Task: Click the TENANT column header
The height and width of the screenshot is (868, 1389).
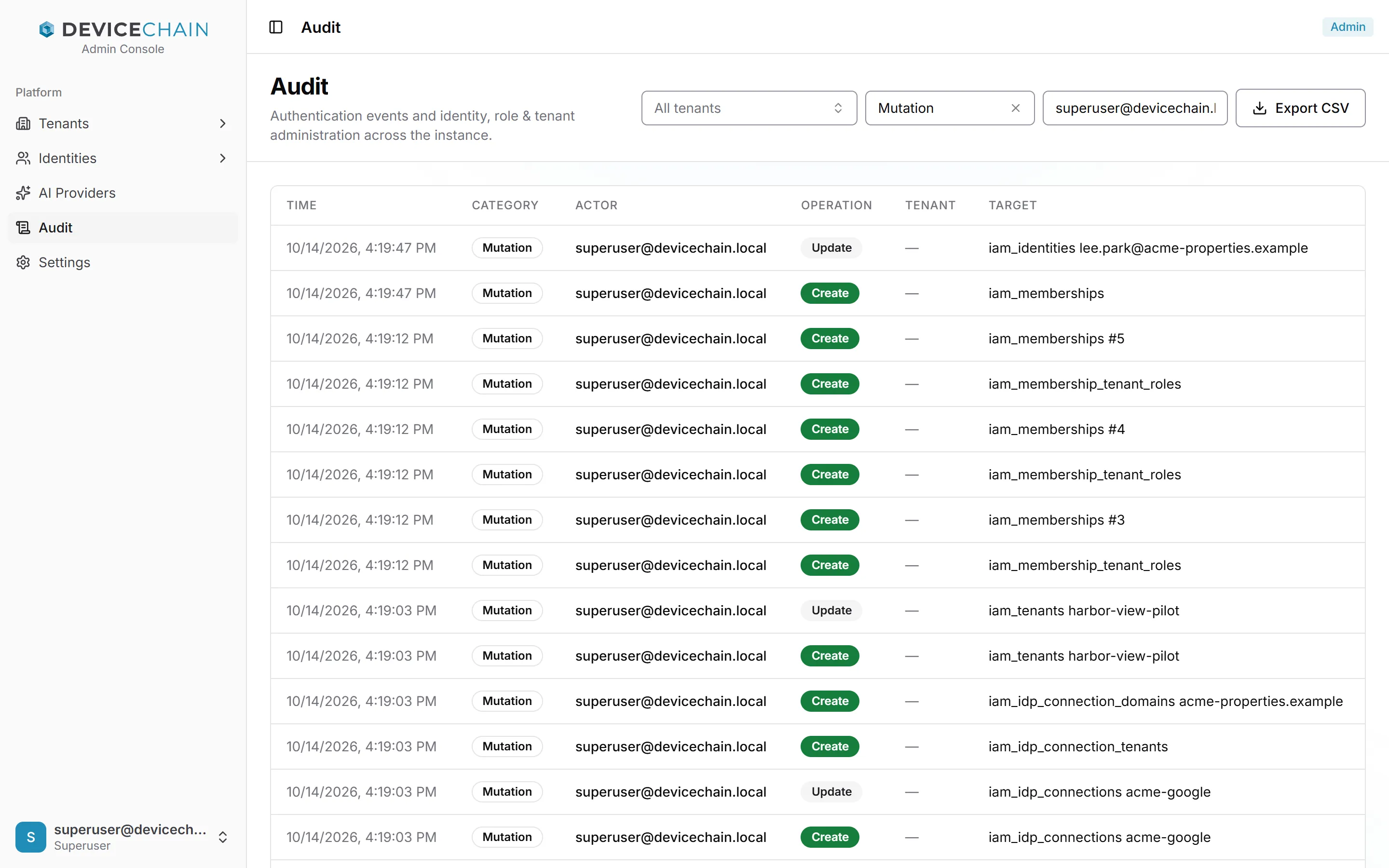Action: point(930,205)
